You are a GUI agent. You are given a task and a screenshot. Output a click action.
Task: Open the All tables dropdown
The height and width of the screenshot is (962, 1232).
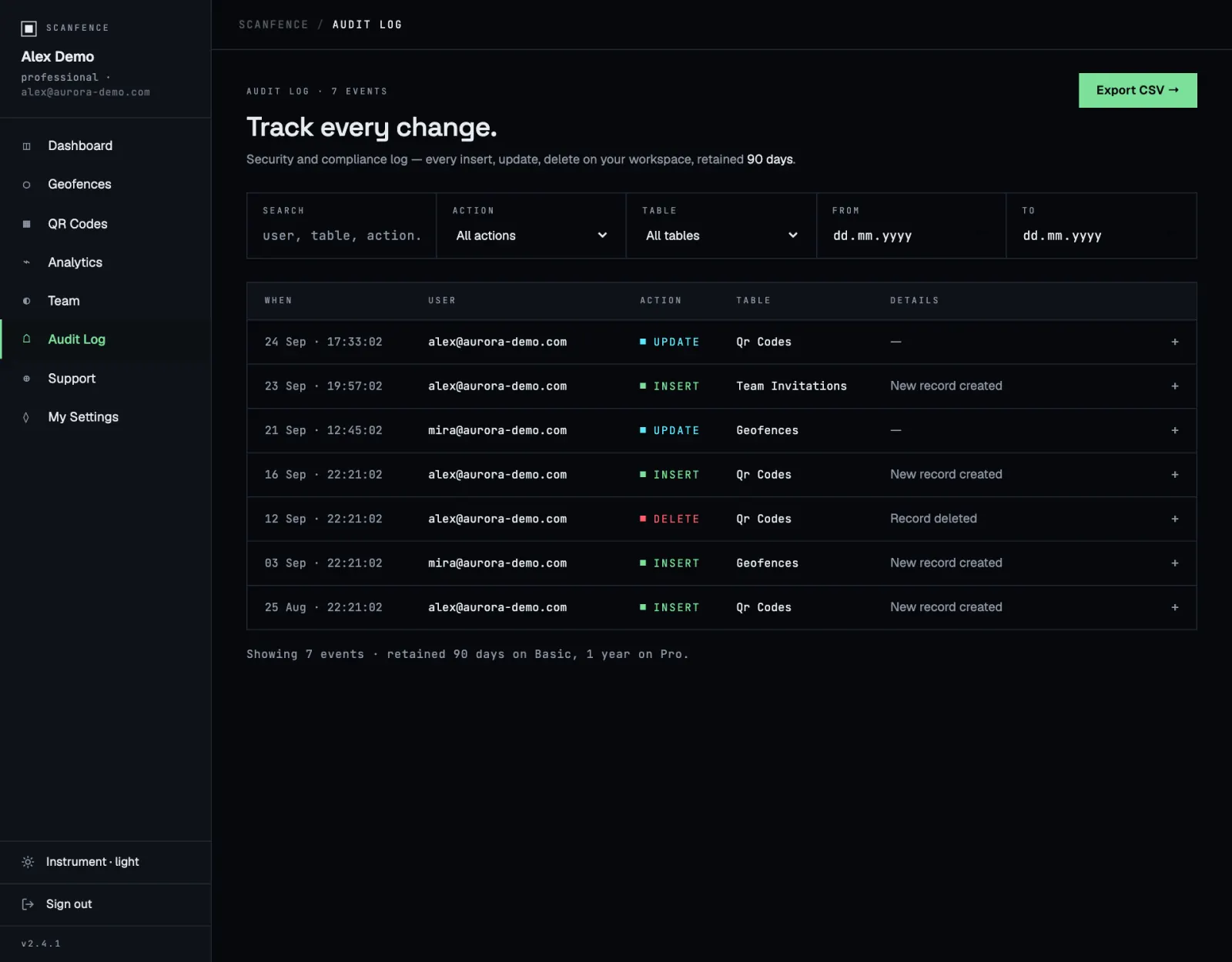721,235
